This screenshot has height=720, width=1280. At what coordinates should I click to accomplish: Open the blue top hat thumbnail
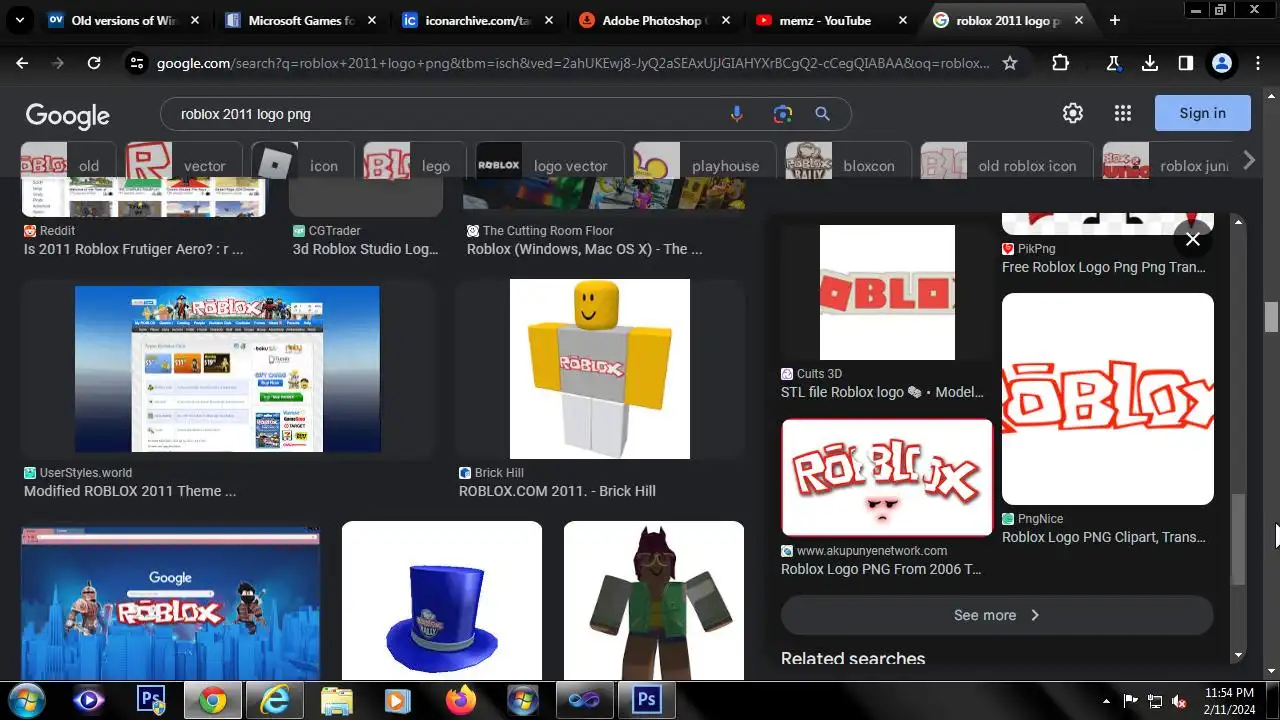(x=442, y=601)
